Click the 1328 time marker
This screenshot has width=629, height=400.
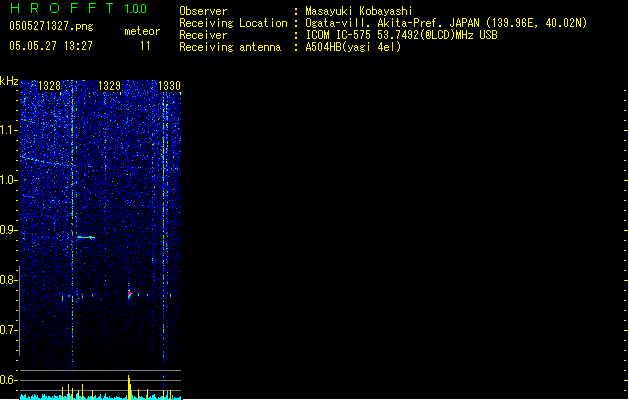point(49,86)
